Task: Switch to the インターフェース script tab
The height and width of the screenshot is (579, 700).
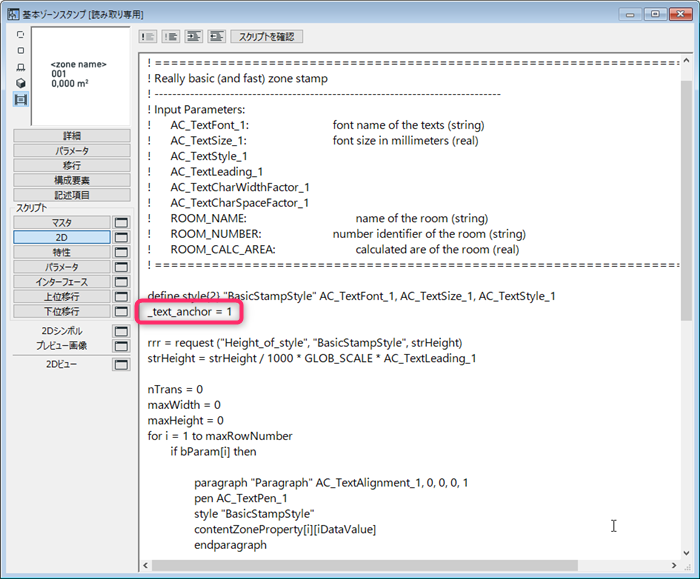Action: [62, 282]
